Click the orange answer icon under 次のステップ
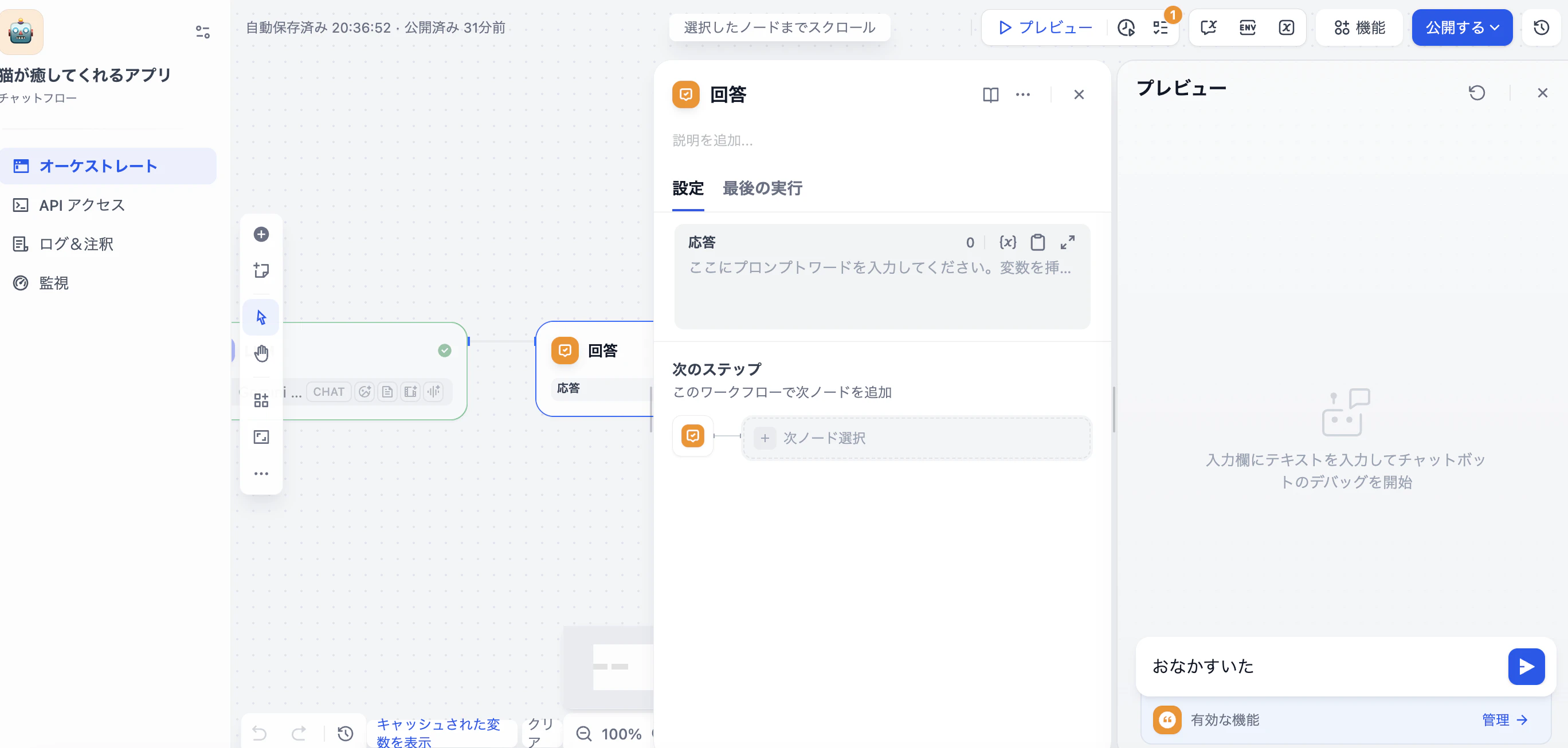 click(693, 435)
